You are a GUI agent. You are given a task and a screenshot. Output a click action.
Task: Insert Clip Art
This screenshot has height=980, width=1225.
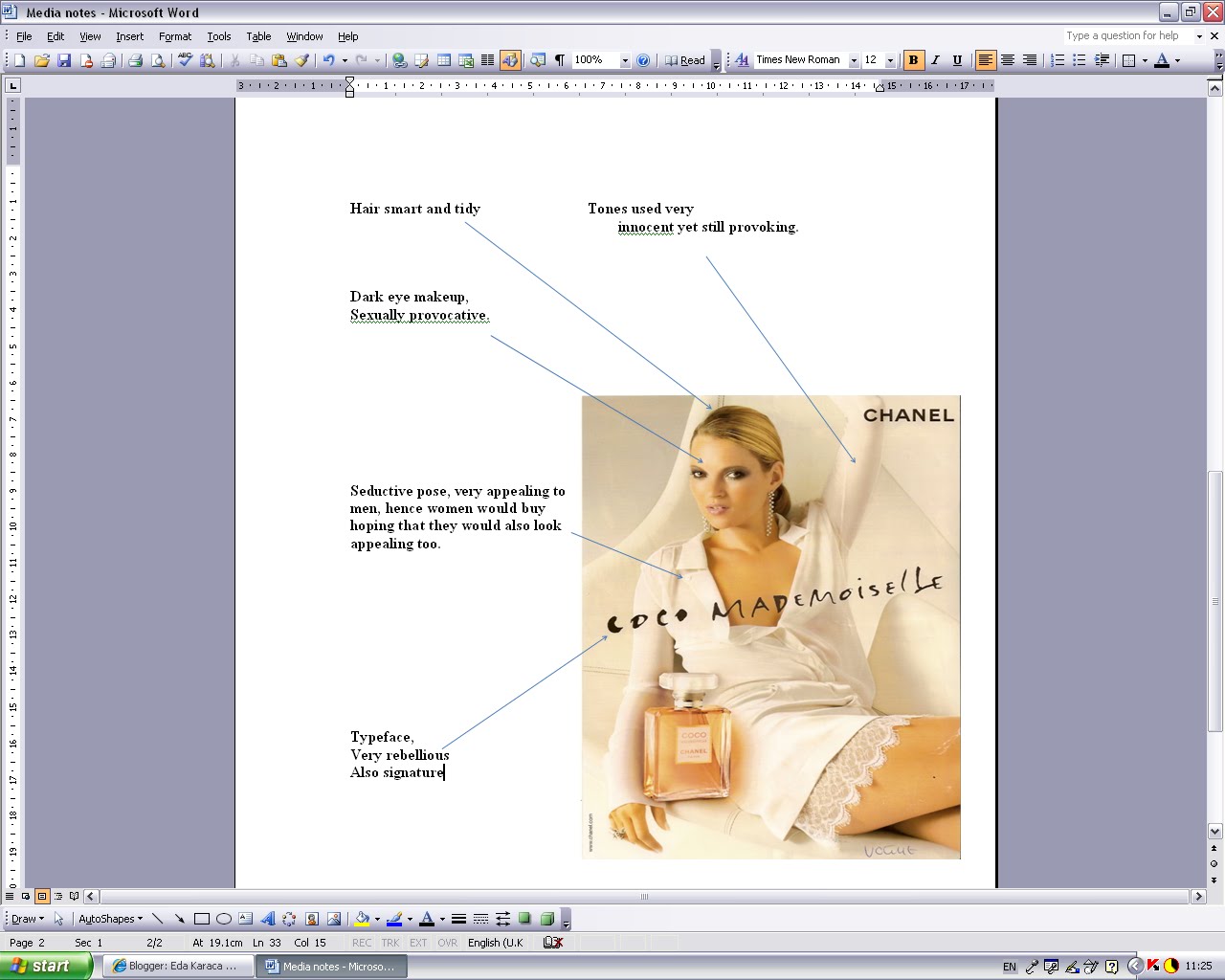311,919
